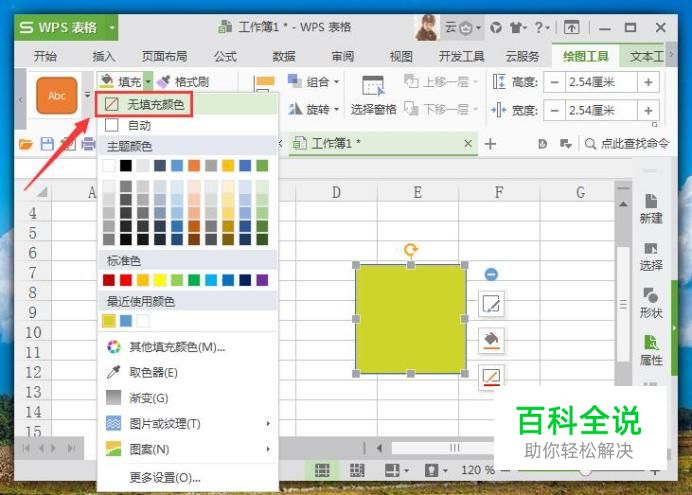Screen dimensions: 692x495
Task: Pick the purple standard color swatch
Action: pyautogui.click(x=262, y=280)
